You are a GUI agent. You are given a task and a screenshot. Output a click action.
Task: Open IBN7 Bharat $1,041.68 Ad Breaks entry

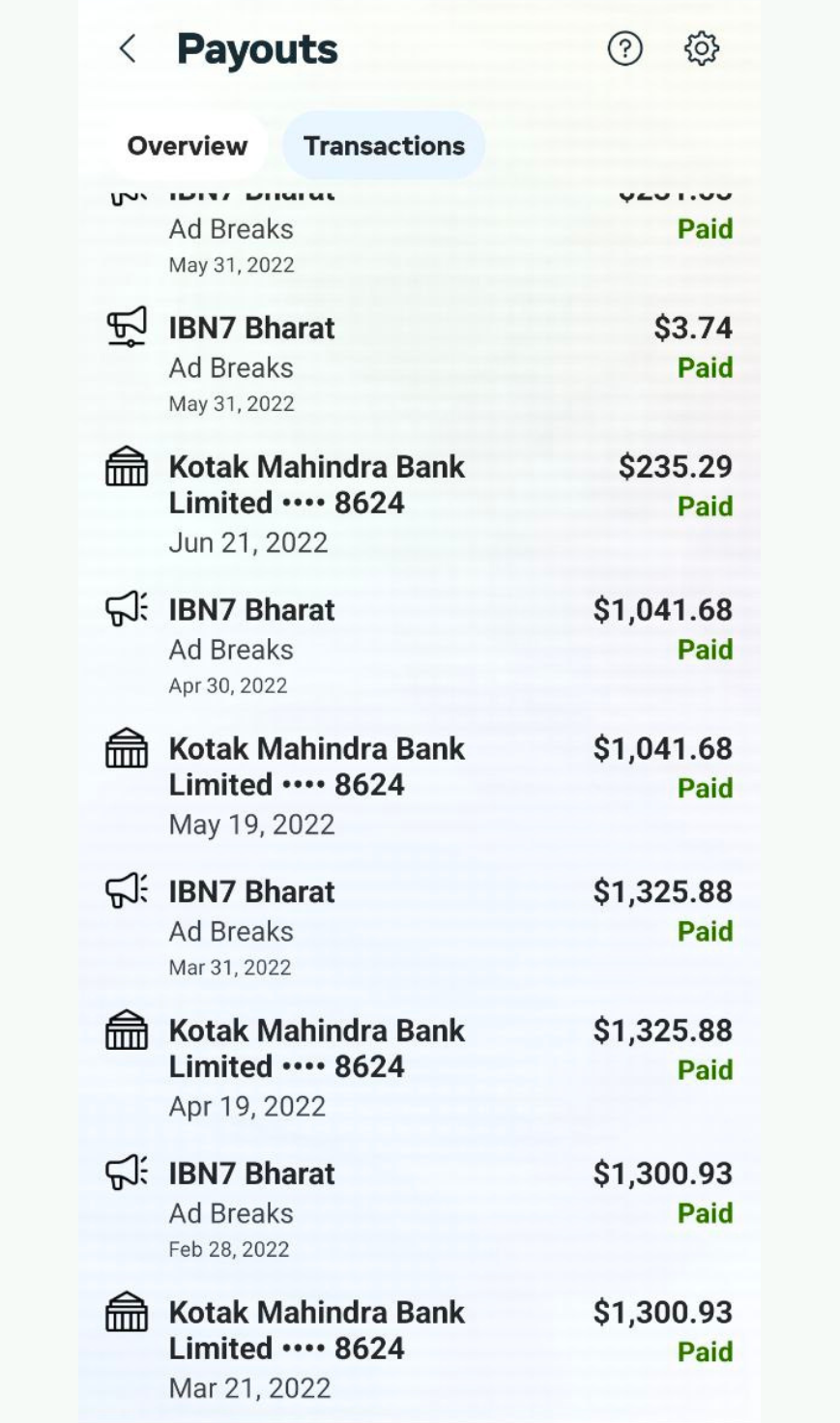(x=252, y=610)
